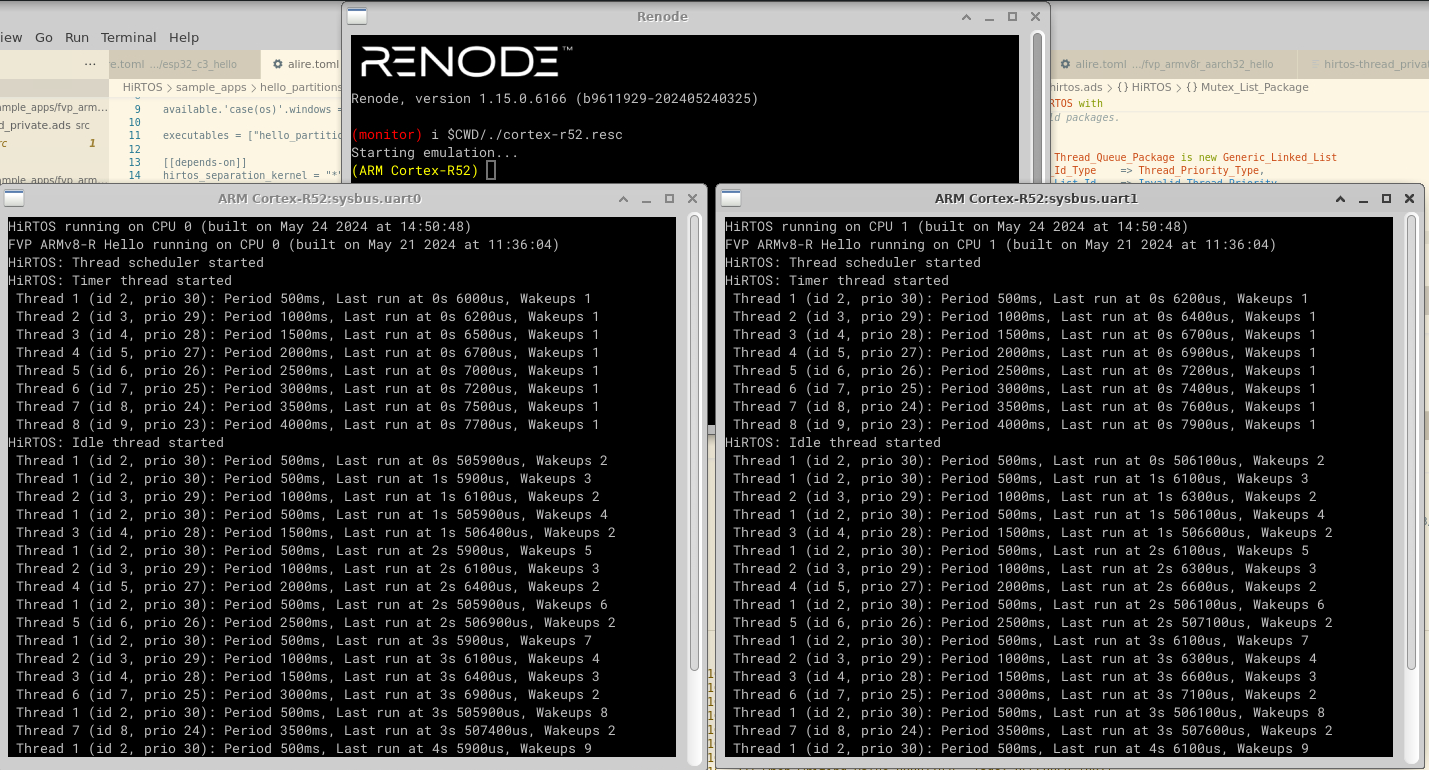Click uart1 Thread 8 line with 'Last run at 0s 7900us'
Image resolution: width=1429 pixels, height=770 pixels.
(x=1025, y=425)
